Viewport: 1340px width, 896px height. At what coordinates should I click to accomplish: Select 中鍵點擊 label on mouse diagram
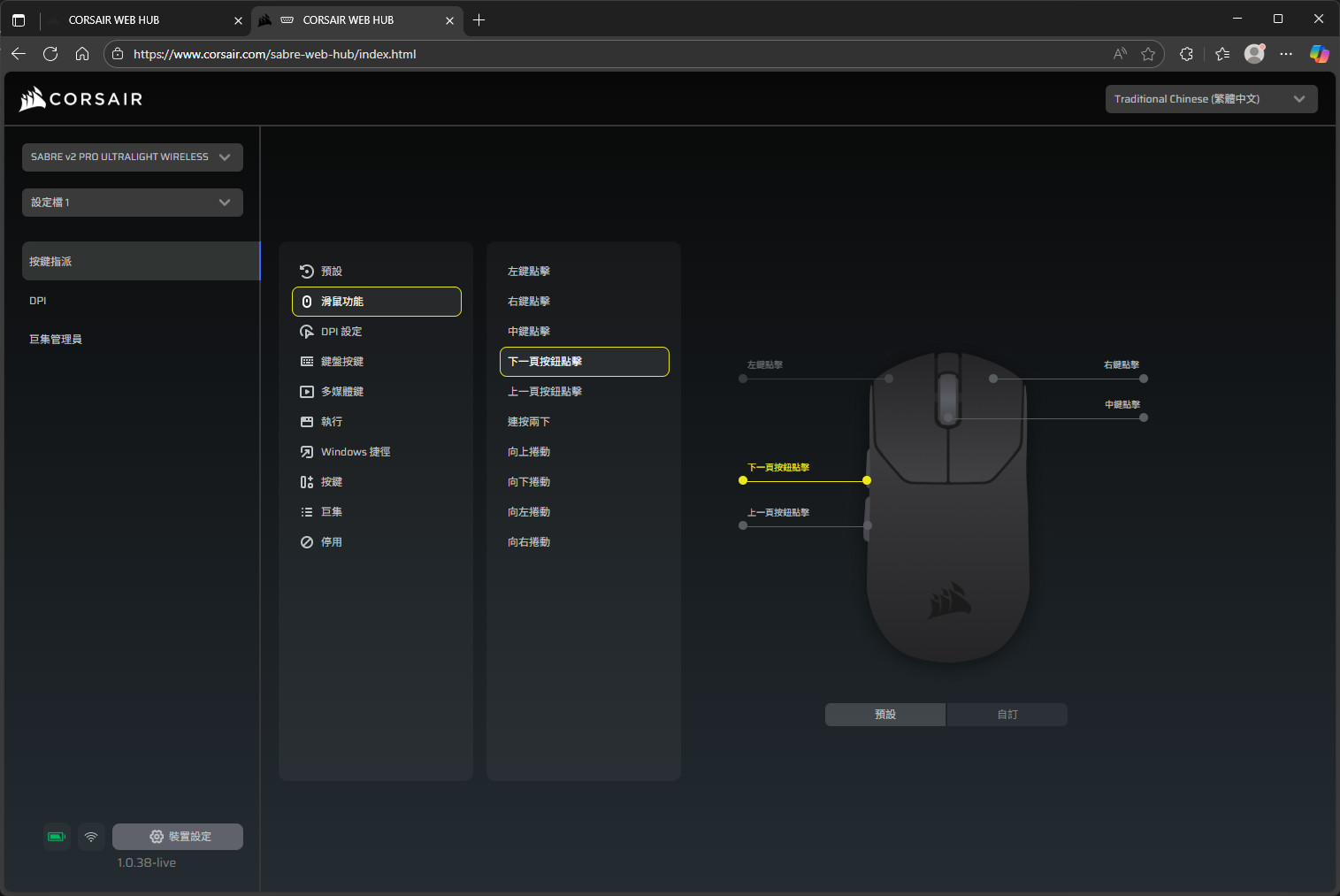[x=1122, y=404]
